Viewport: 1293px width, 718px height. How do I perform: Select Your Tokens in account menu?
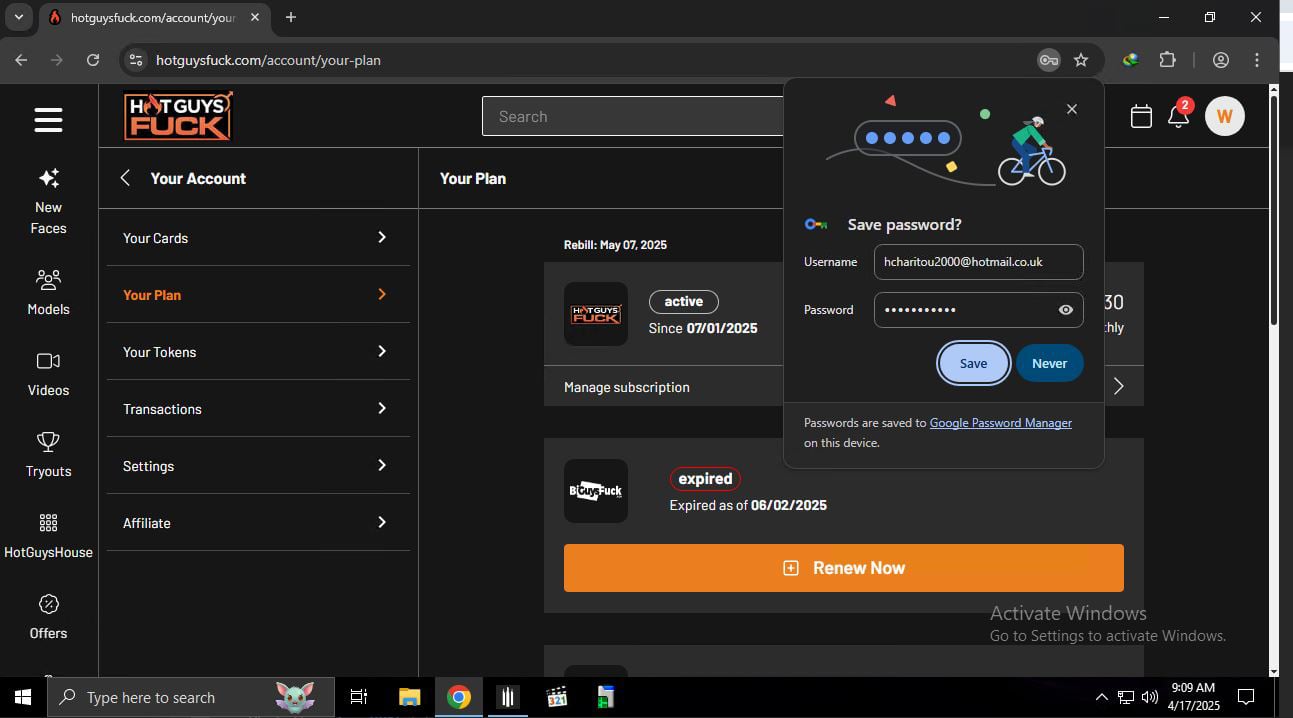(x=258, y=352)
